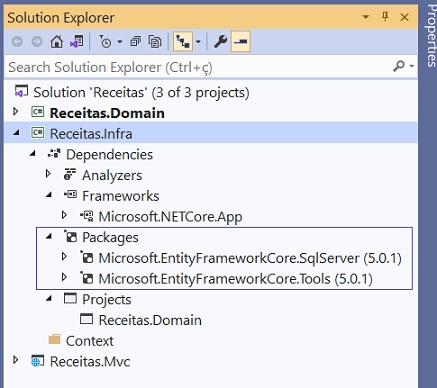Toggle Track Active Item tree icon
The height and width of the screenshot is (388, 437).
pos(183,42)
